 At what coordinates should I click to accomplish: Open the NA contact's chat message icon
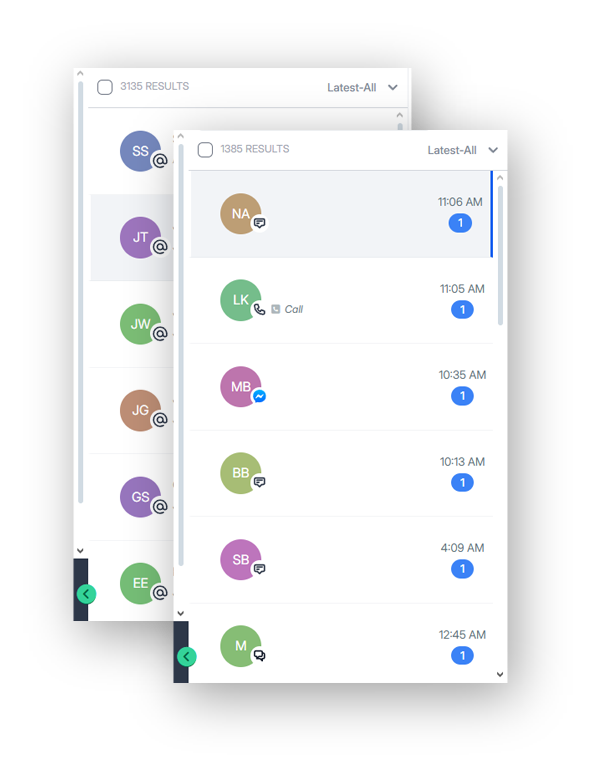click(260, 223)
